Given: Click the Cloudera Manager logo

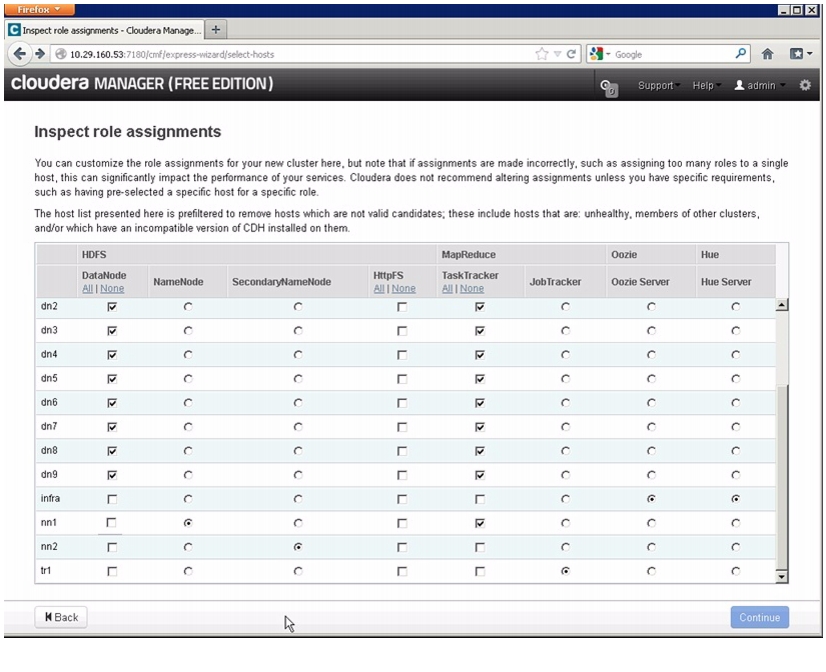Looking at the screenshot, I should click(x=142, y=83).
